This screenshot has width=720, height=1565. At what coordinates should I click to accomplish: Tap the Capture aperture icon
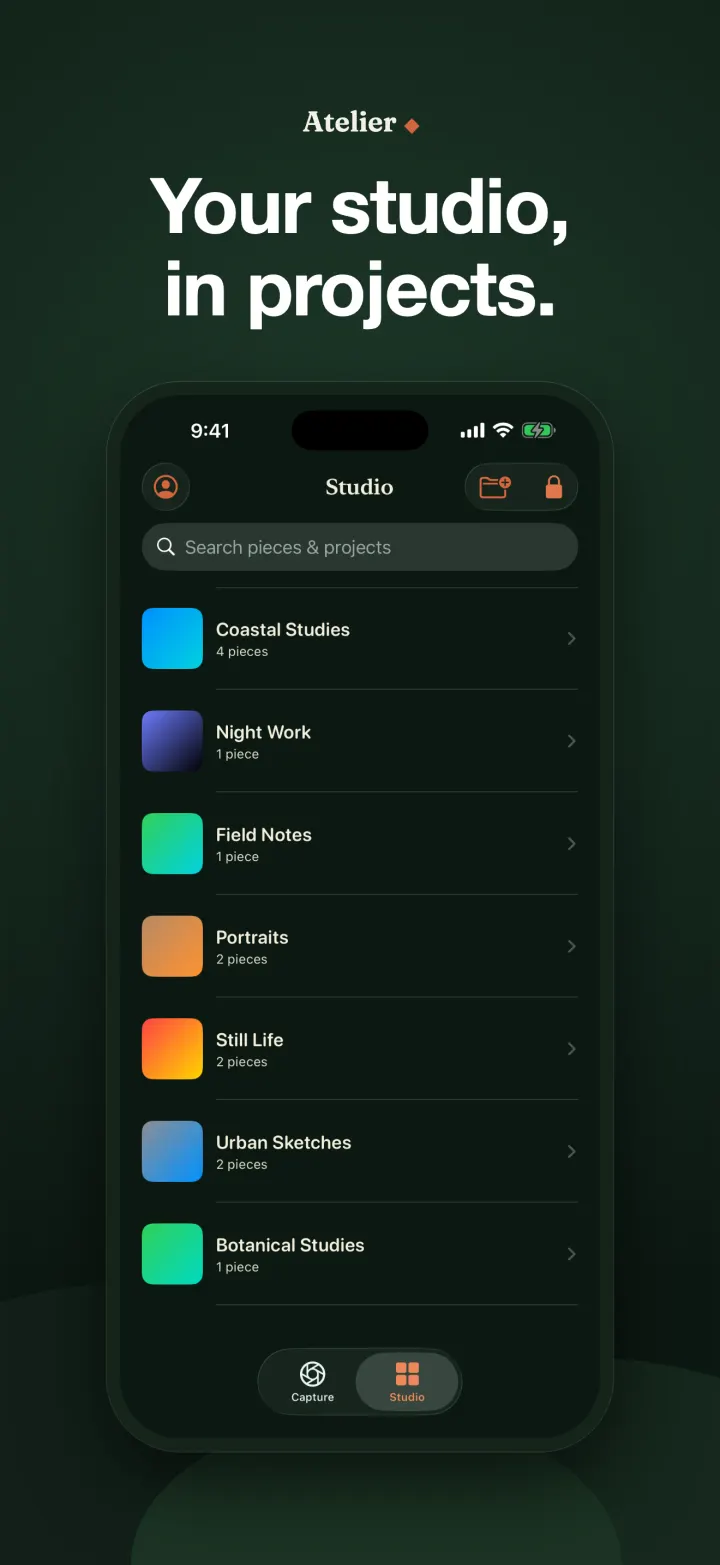point(313,1374)
